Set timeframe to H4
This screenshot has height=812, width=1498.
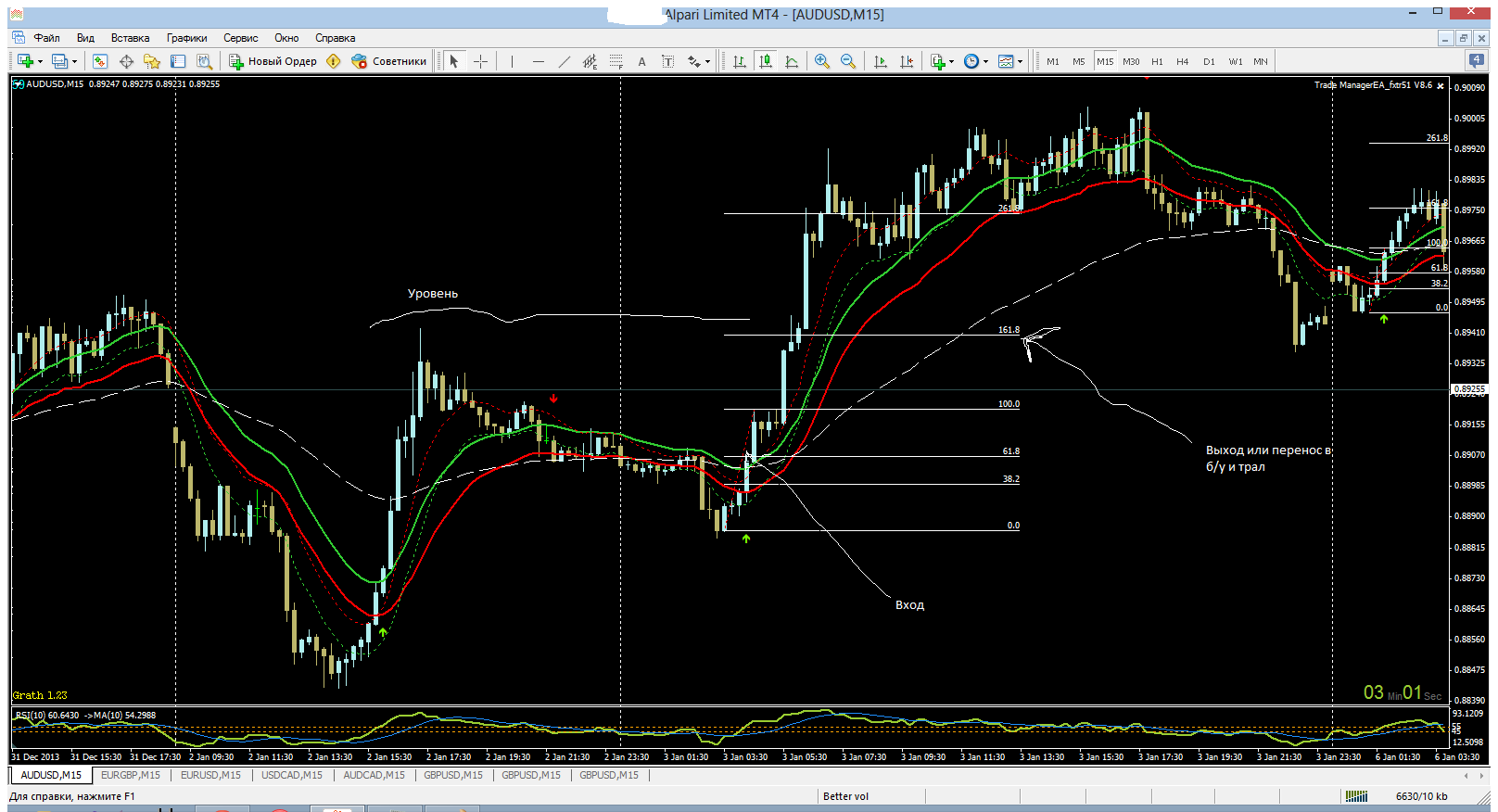pyautogui.click(x=1183, y=61)
